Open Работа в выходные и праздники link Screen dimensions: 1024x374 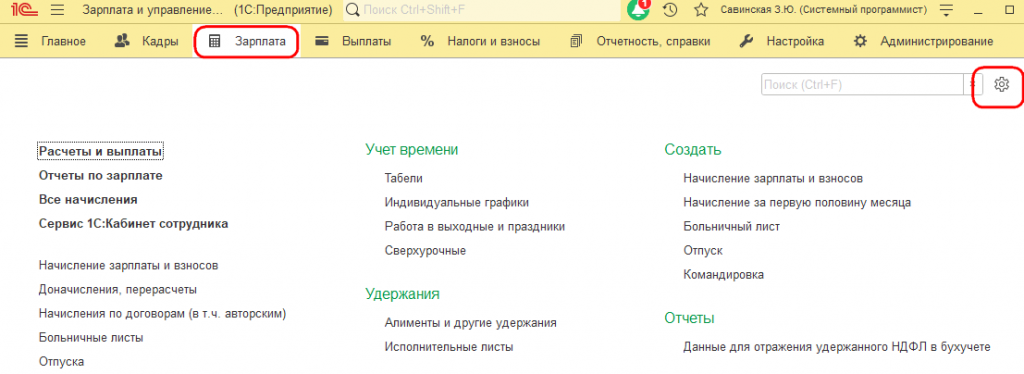[x=475, y=226]
